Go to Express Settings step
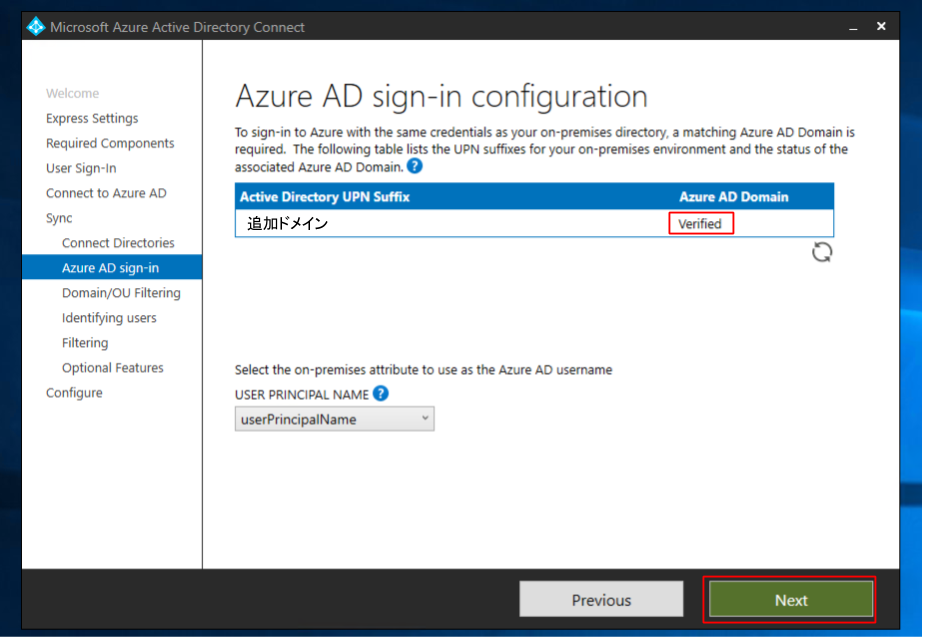The height and width of the screenshot is (642, 927). click(x=92, y=119)
